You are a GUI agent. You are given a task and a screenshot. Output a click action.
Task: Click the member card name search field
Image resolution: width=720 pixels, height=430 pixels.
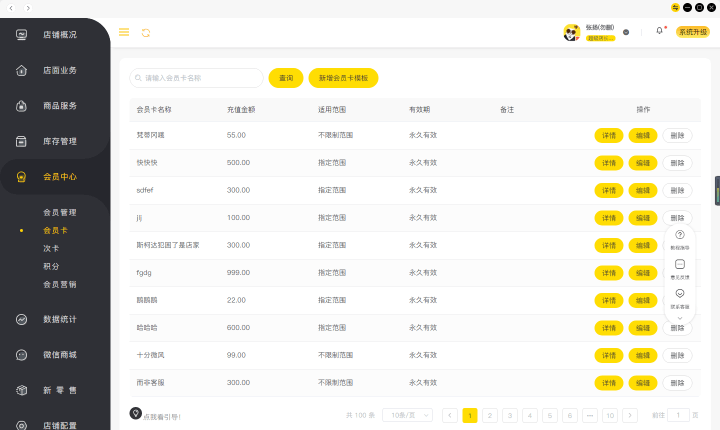click(x=197, y=78)
